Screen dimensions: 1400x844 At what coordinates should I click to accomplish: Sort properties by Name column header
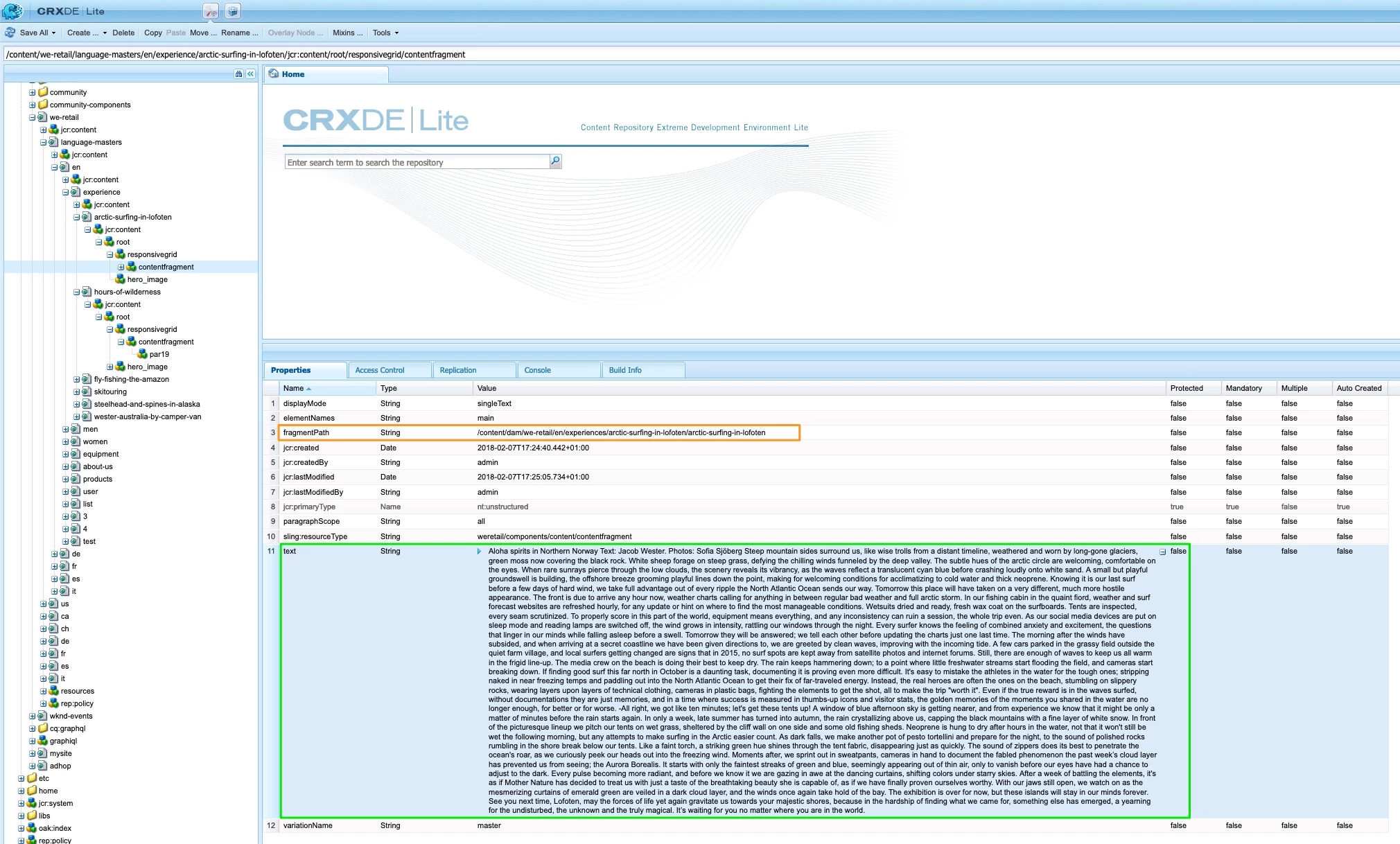(293, 388)
